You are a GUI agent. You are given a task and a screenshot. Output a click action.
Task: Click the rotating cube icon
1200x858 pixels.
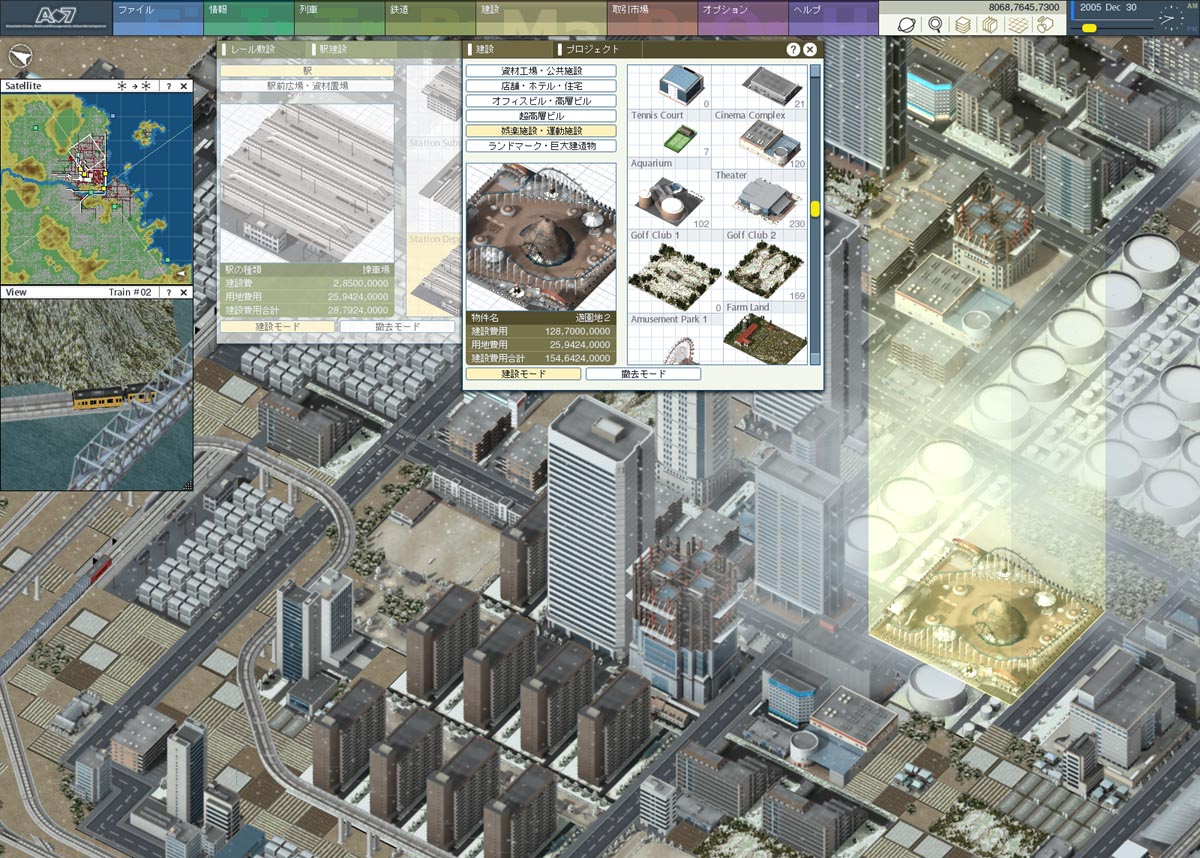tap(1046, 25)
